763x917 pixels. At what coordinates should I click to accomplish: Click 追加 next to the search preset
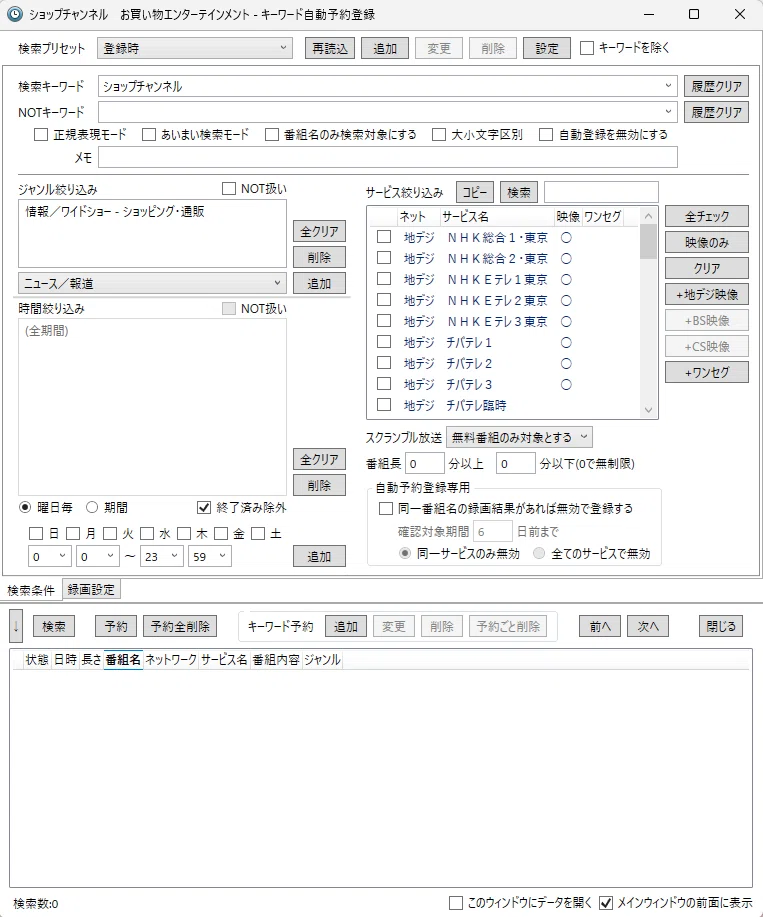(x=385, y=49)
